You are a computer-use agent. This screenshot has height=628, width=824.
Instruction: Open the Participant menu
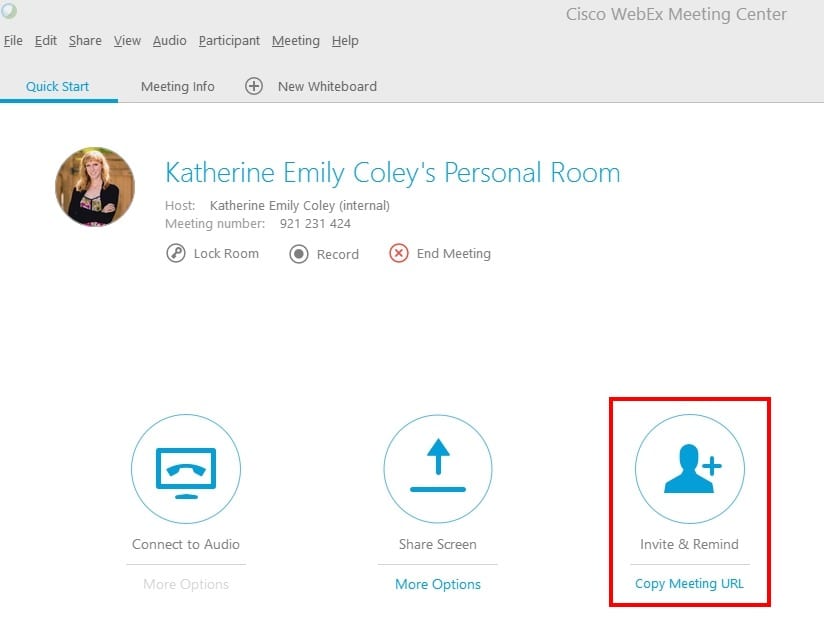(x=229, y=40)
